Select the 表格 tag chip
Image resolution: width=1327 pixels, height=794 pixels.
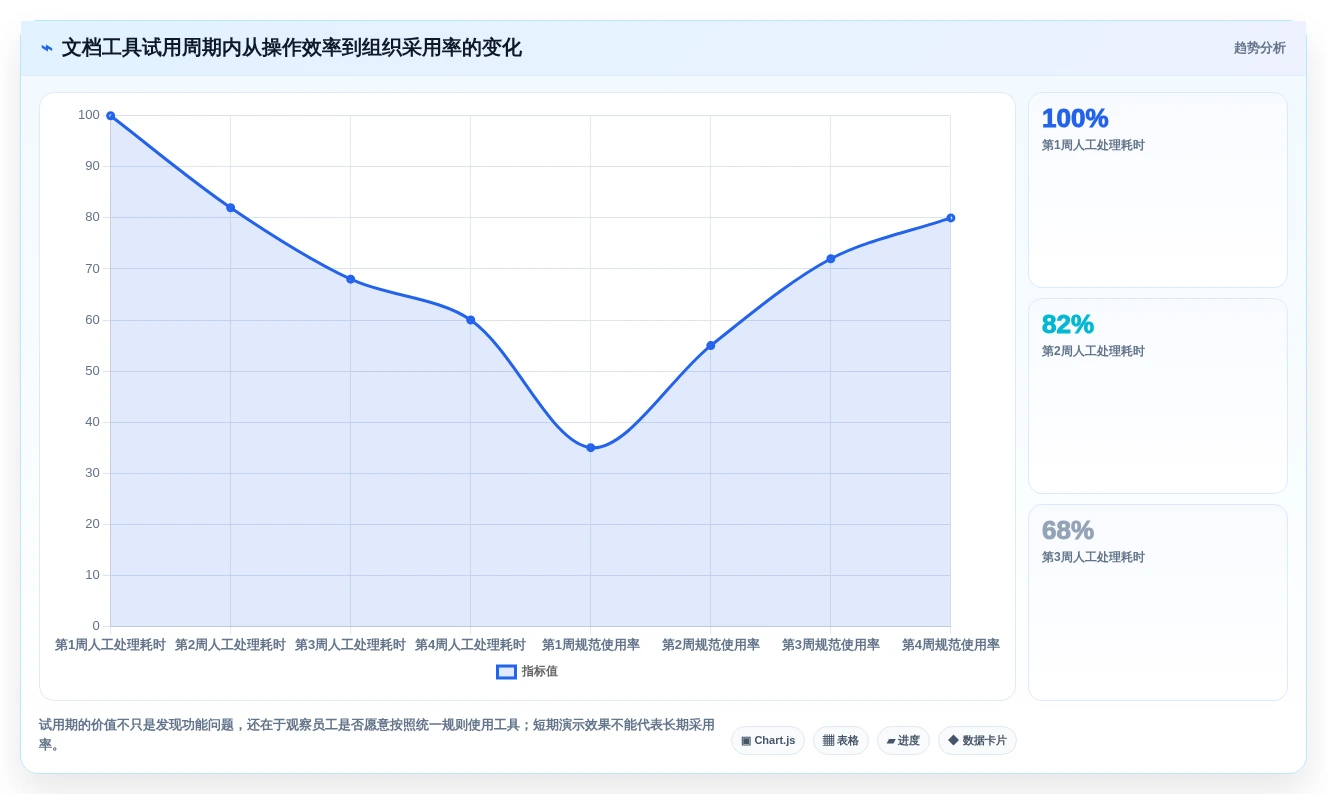pos(841,740)
